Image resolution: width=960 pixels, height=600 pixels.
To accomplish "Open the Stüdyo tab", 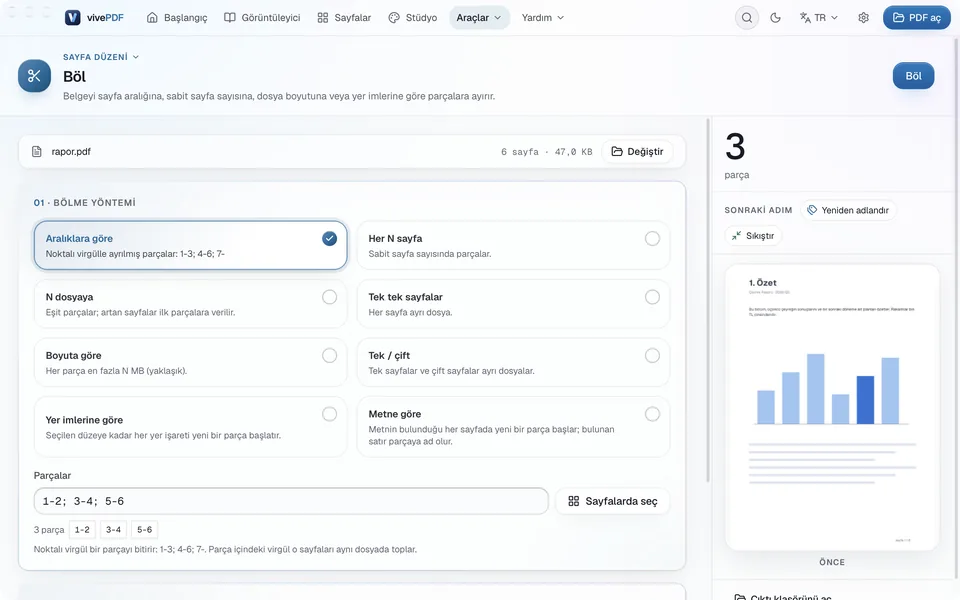I will 413,18.
